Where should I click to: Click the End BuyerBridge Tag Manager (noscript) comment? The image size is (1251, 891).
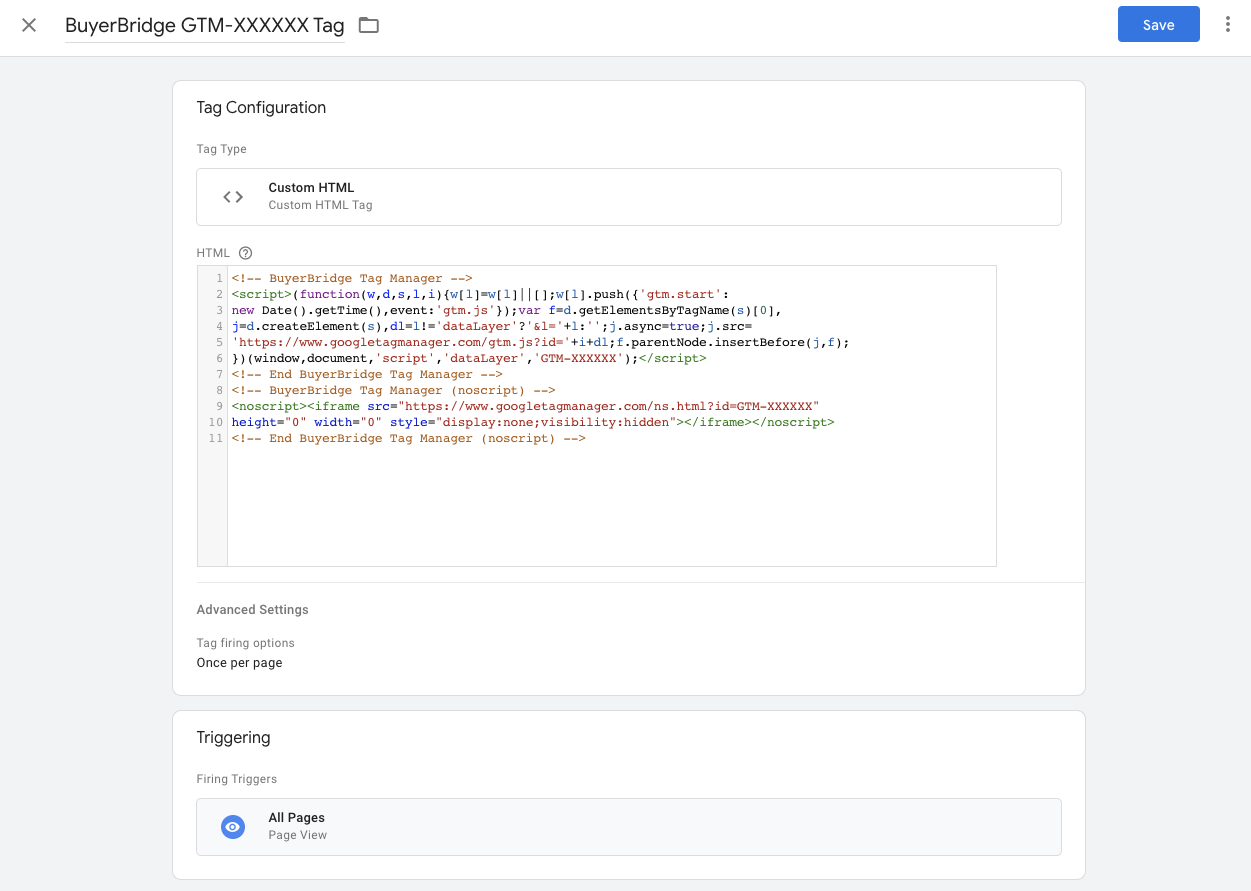click(408, 438)
